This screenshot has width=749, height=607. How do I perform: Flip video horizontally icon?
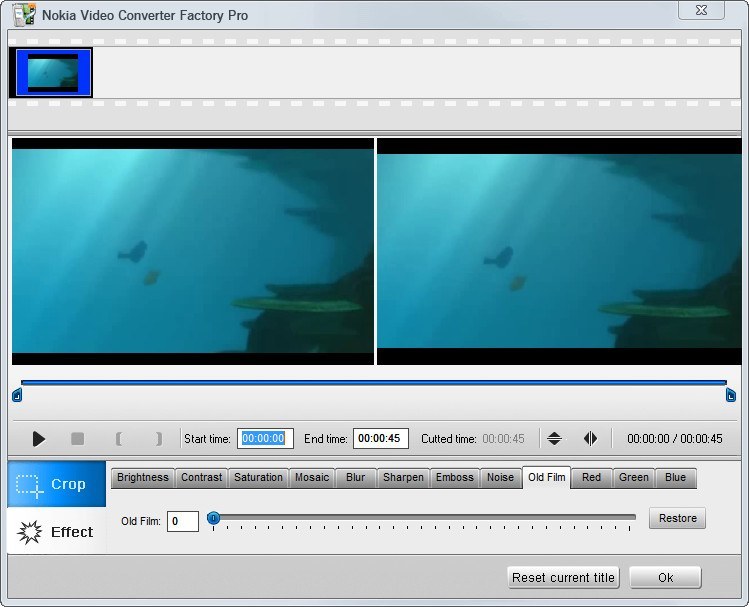click(x=590, y=438)
